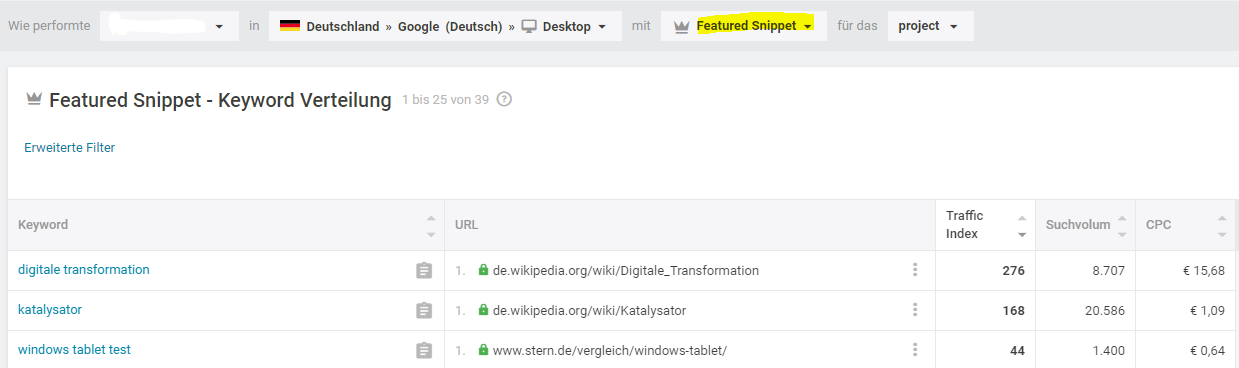The height and width of the screenshot is (368, 1239).
Task: Open the windows tablet test keyword
Action: (x=74, y=350)
